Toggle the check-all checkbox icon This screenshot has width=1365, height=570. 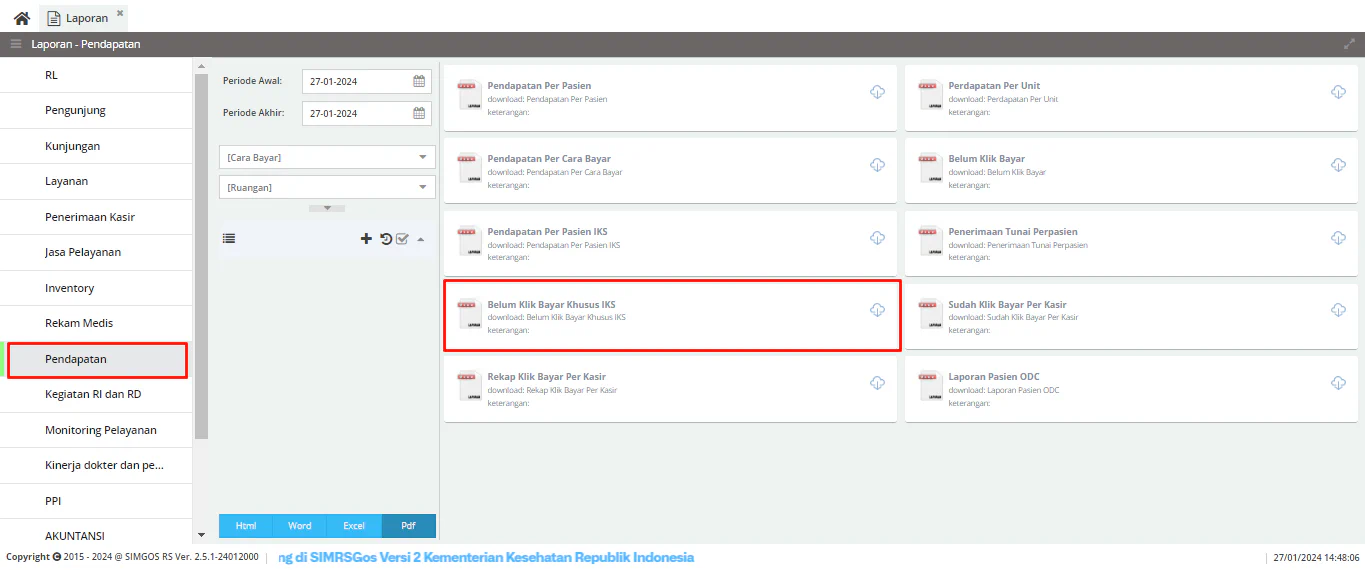point(402,238)
